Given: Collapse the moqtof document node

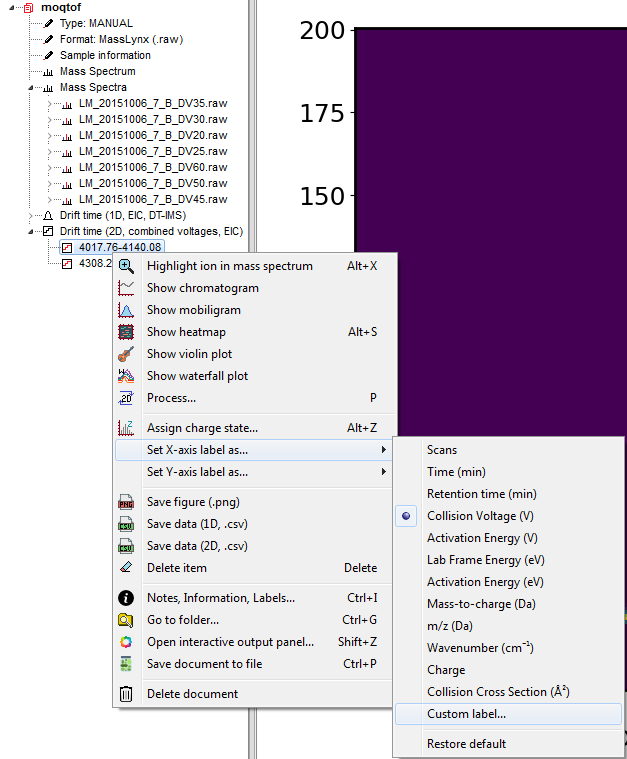Looking at the screenshot, I should pos(9,8).
